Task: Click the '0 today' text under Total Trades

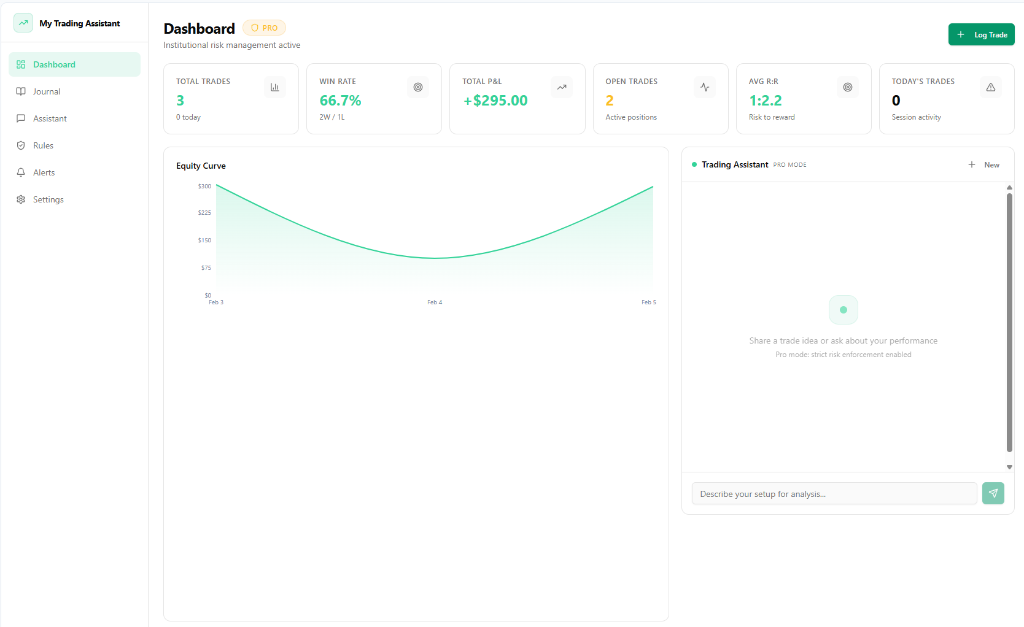Action: pyautogui.click(x=188, y=118)
